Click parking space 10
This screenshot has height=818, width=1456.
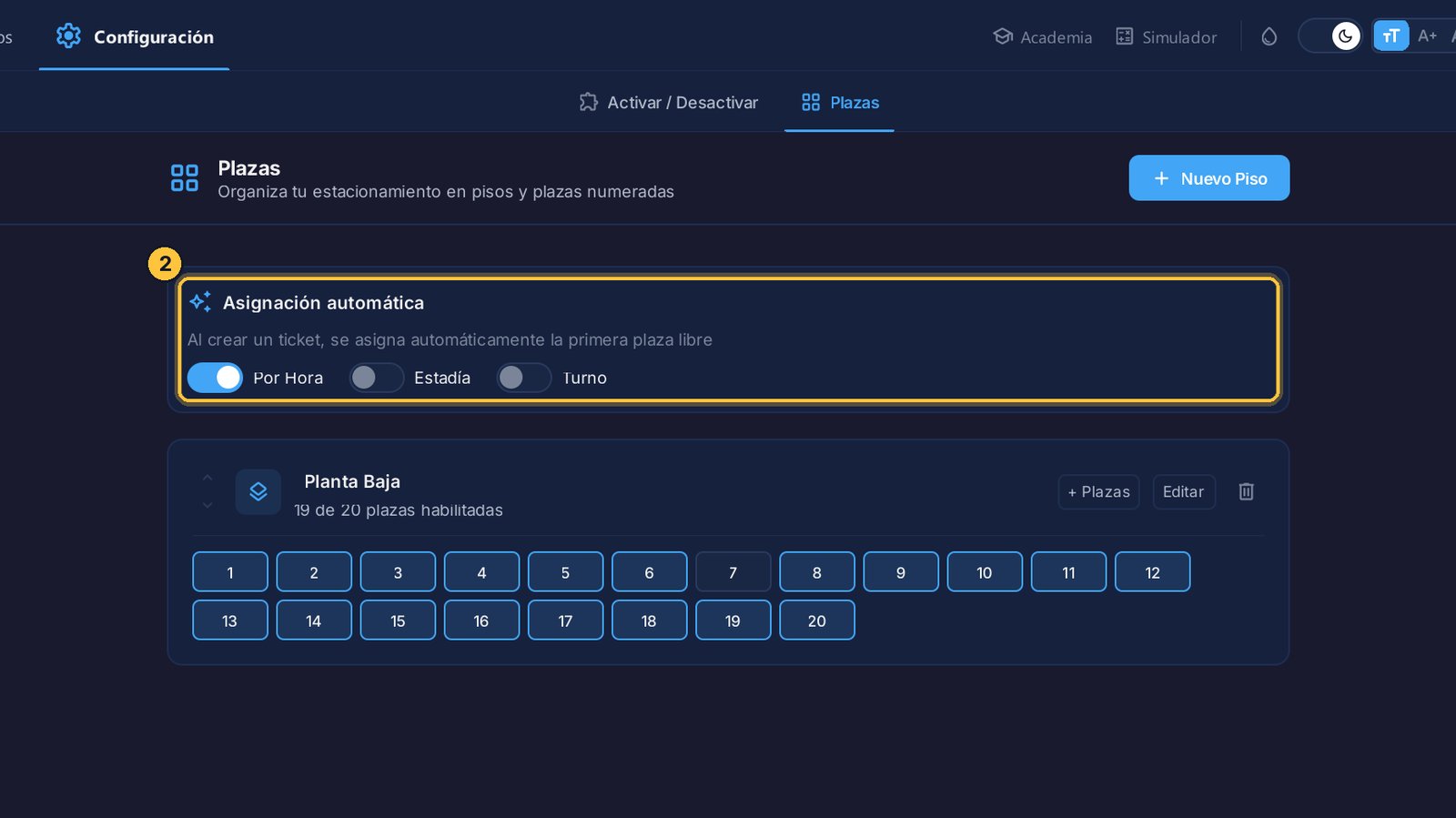(985, 572)
